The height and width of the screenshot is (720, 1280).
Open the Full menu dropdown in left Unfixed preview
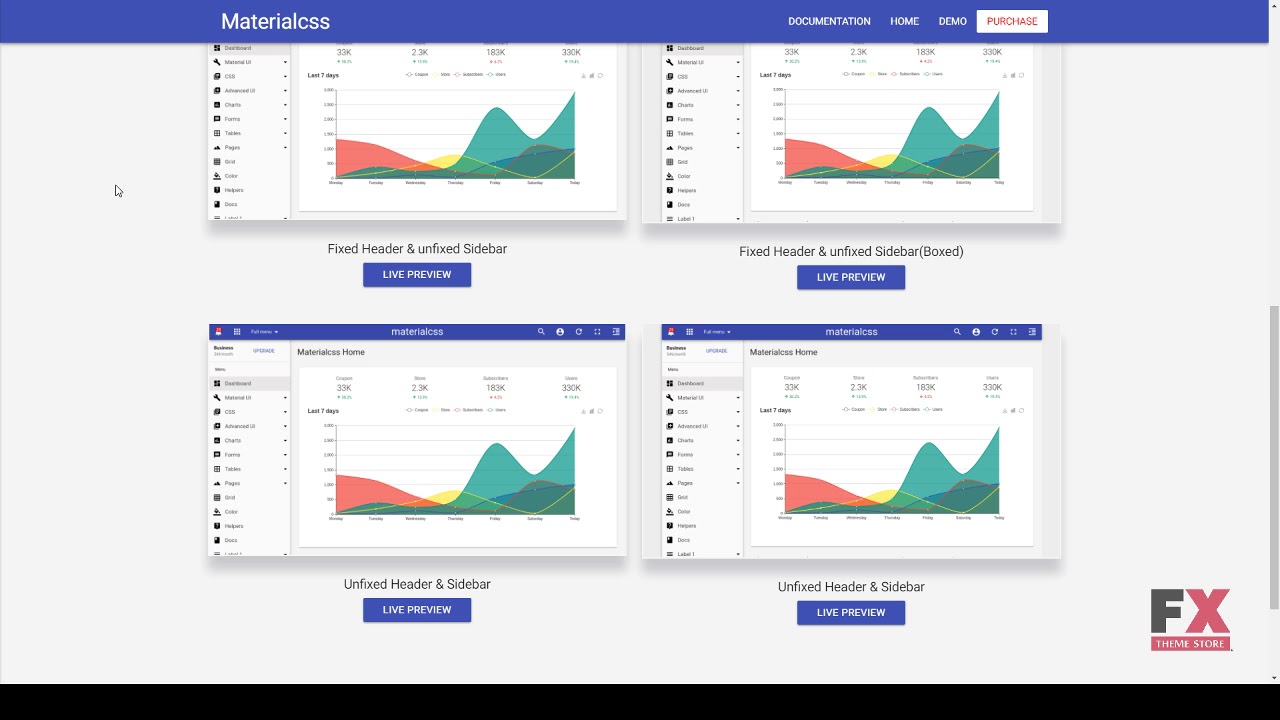pos(264,332)
